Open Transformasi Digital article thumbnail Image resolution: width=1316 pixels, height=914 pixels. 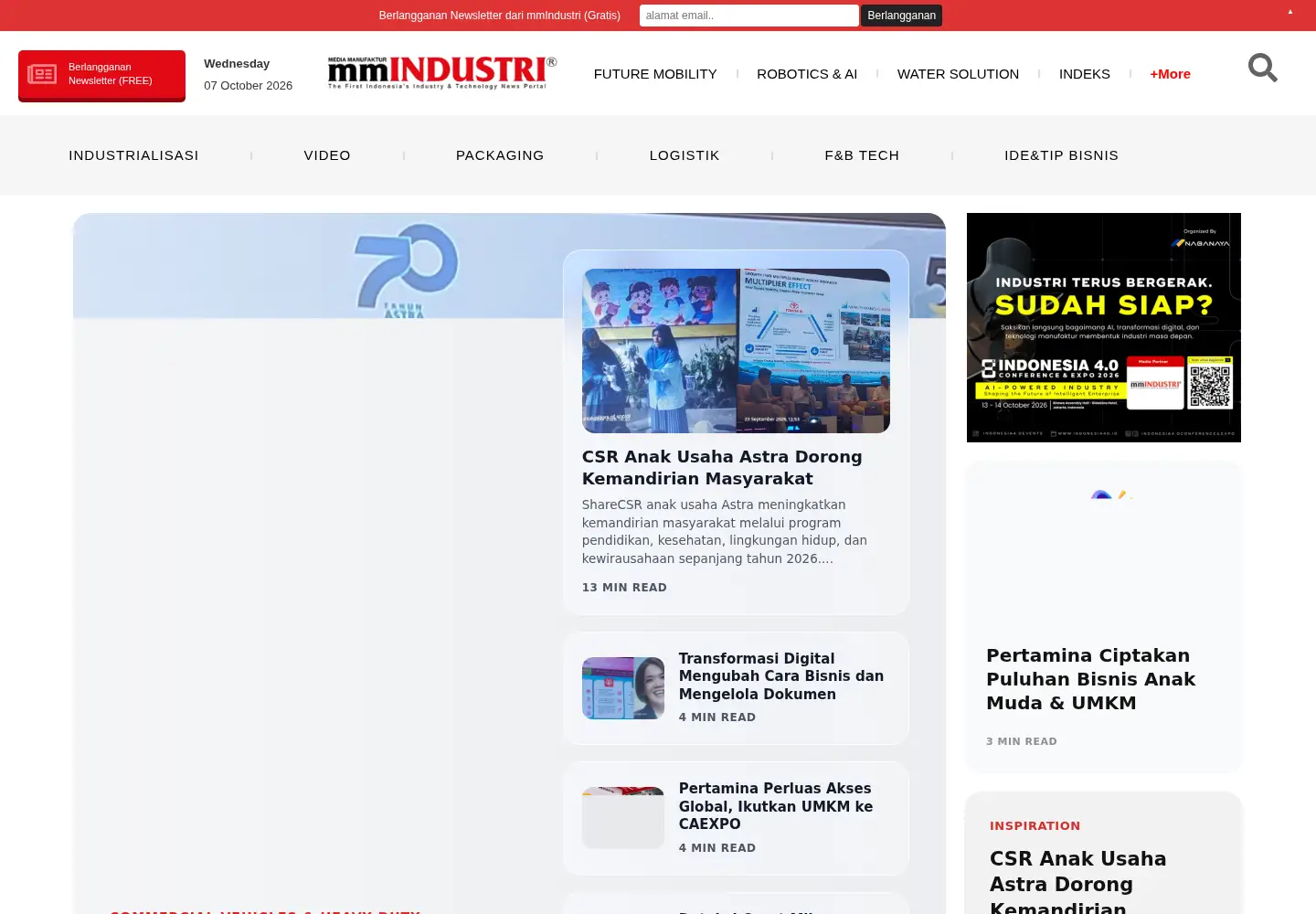(x=623, y=688)
